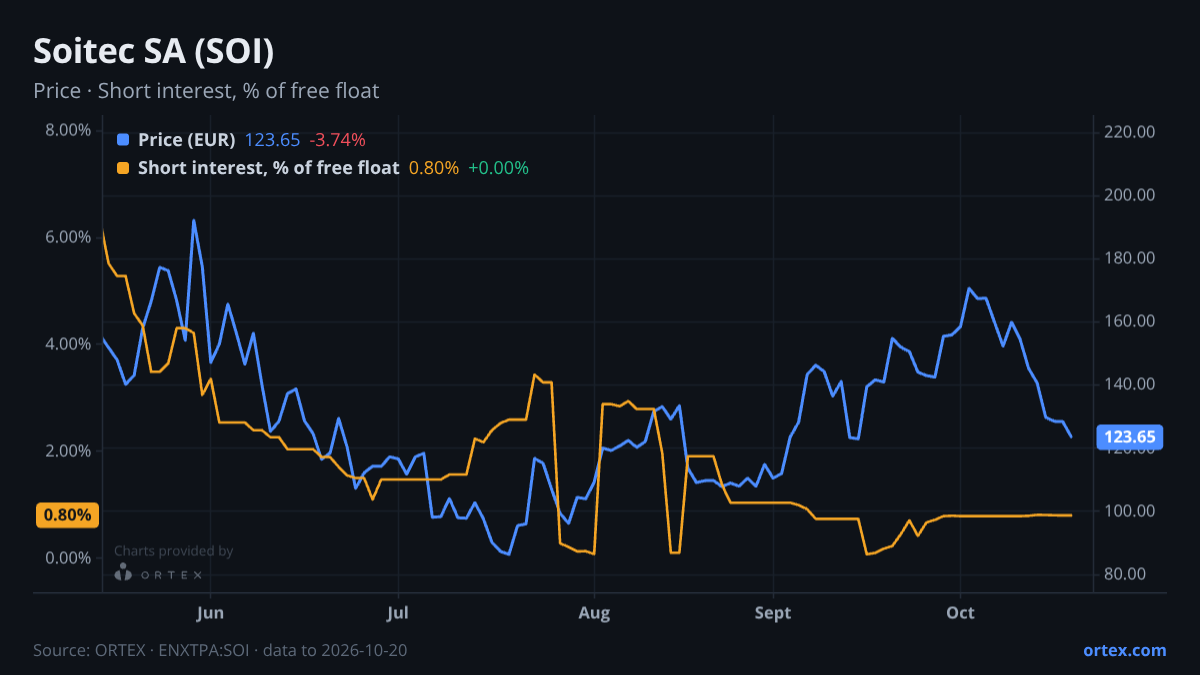1200x675 pixels.
Task: Click the 4.00% left axis label
Action: [68, 344]
